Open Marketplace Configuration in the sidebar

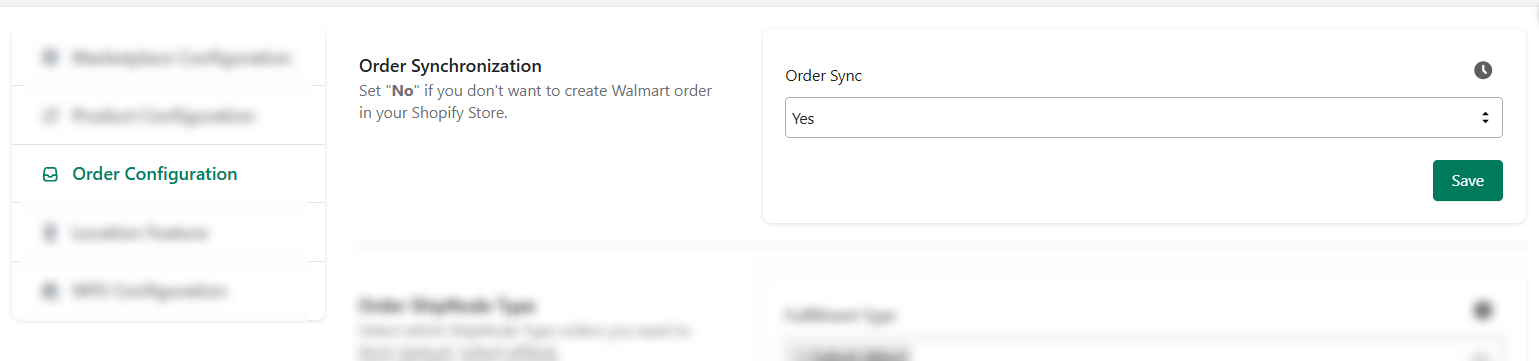pyautogui.click(x=168, y=58)
